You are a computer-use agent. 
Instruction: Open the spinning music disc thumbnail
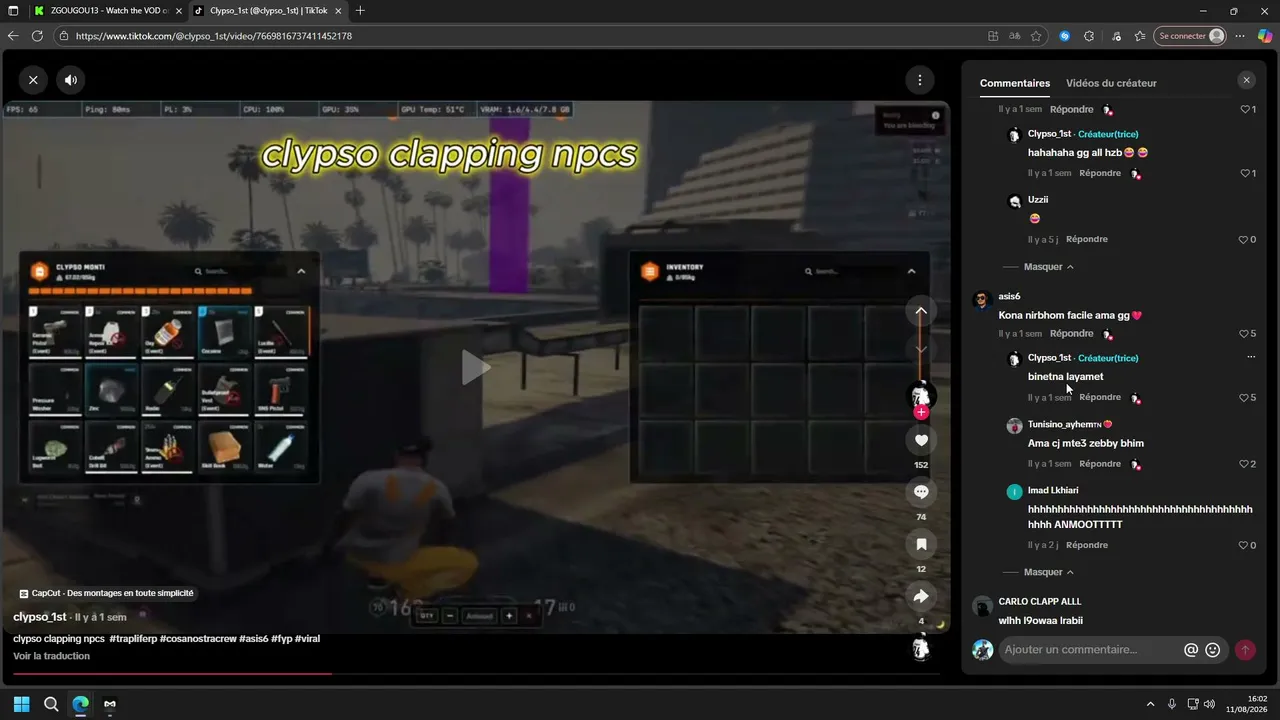point(921,648)
